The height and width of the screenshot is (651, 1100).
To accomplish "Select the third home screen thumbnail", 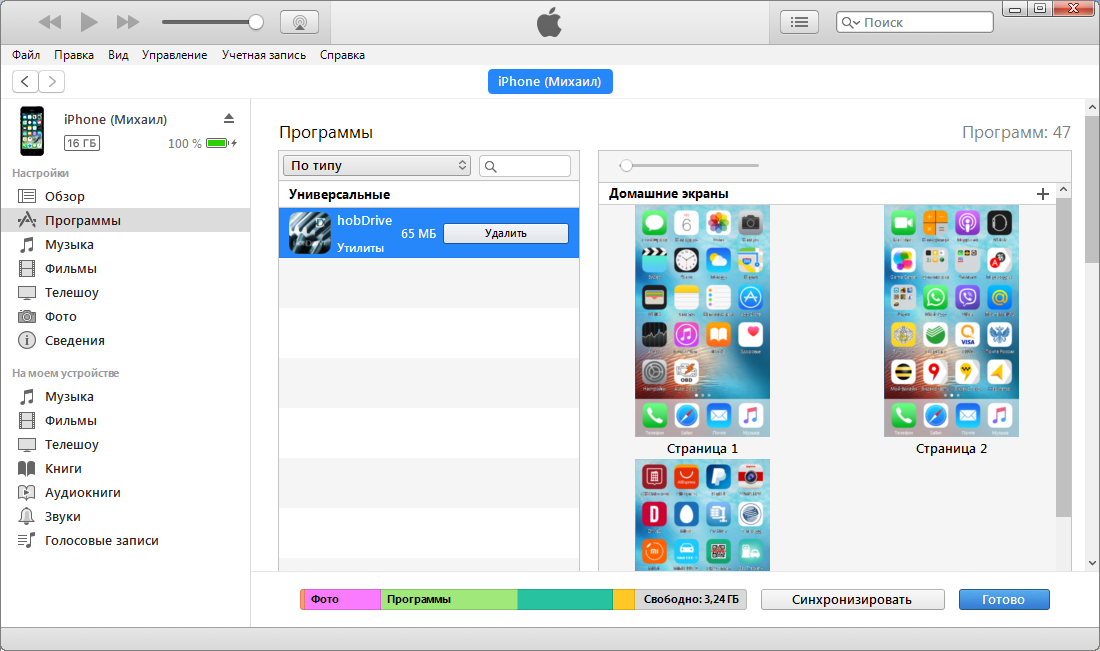I will click(x=702, y=515).
